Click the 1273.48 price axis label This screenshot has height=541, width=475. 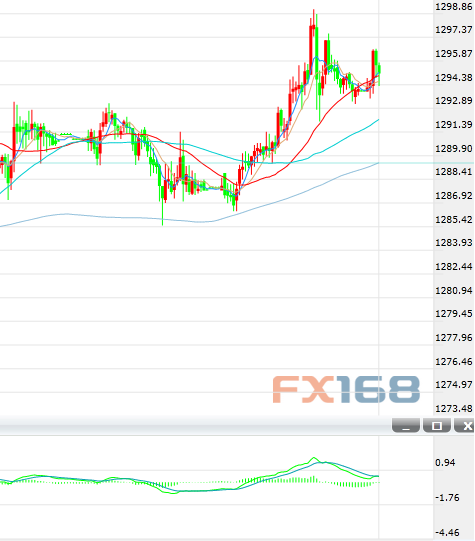453,409
